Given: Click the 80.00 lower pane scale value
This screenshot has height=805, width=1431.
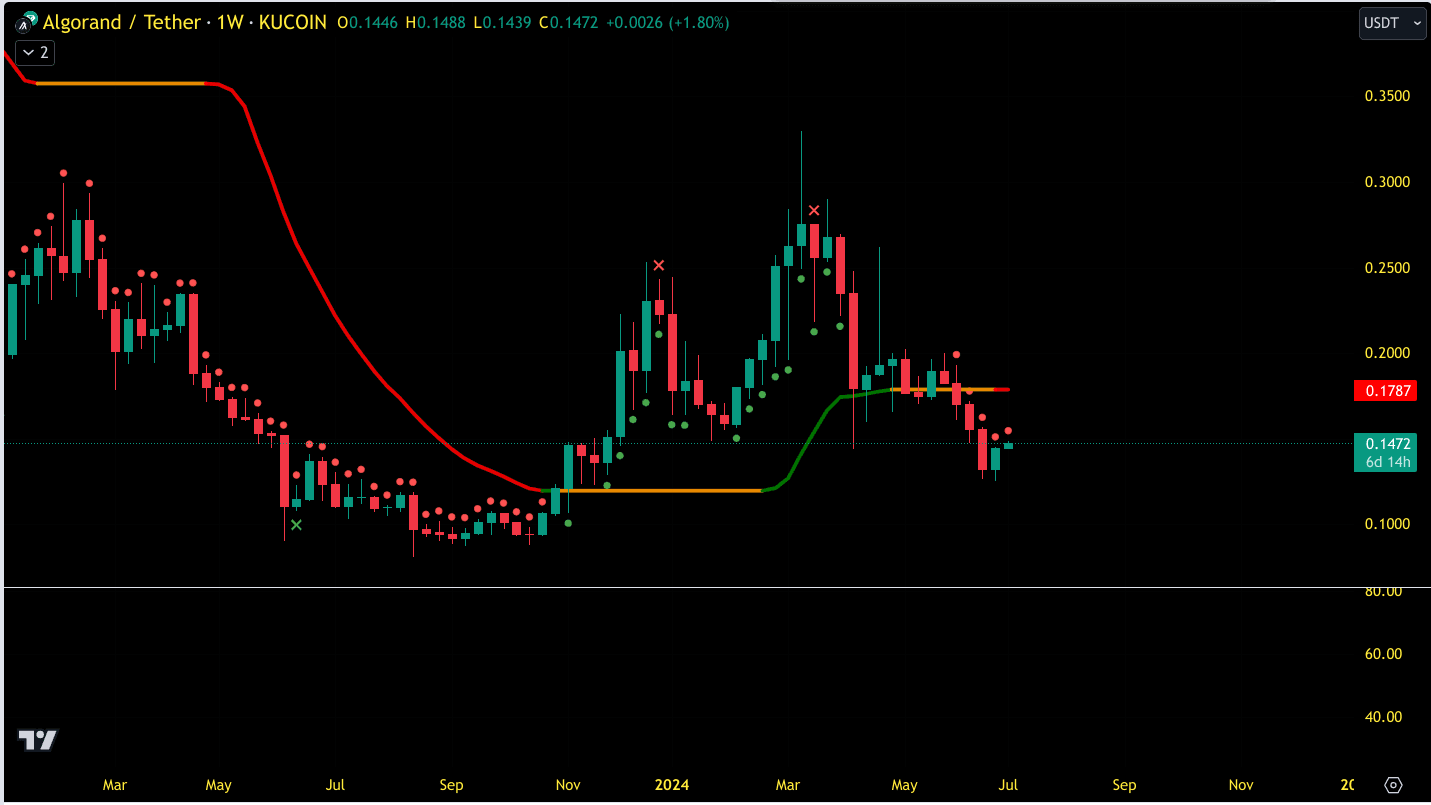Looking at the screenshot, I should [1385, 591].
